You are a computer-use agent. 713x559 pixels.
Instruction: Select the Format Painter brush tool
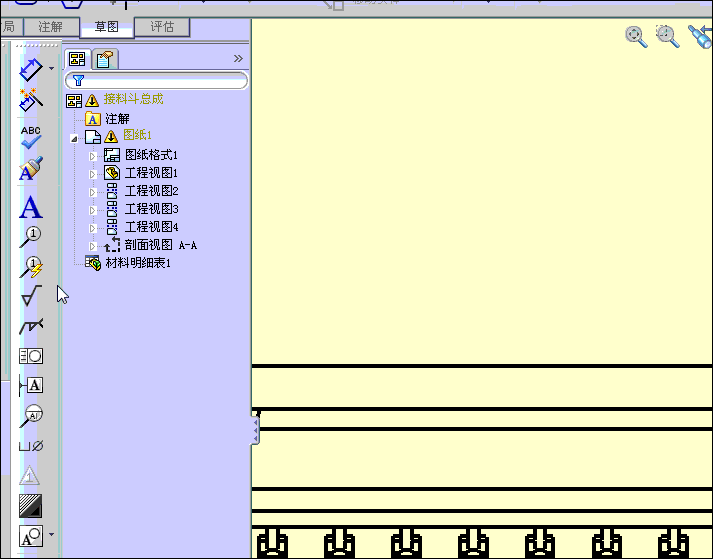click(x=30, y=168)
